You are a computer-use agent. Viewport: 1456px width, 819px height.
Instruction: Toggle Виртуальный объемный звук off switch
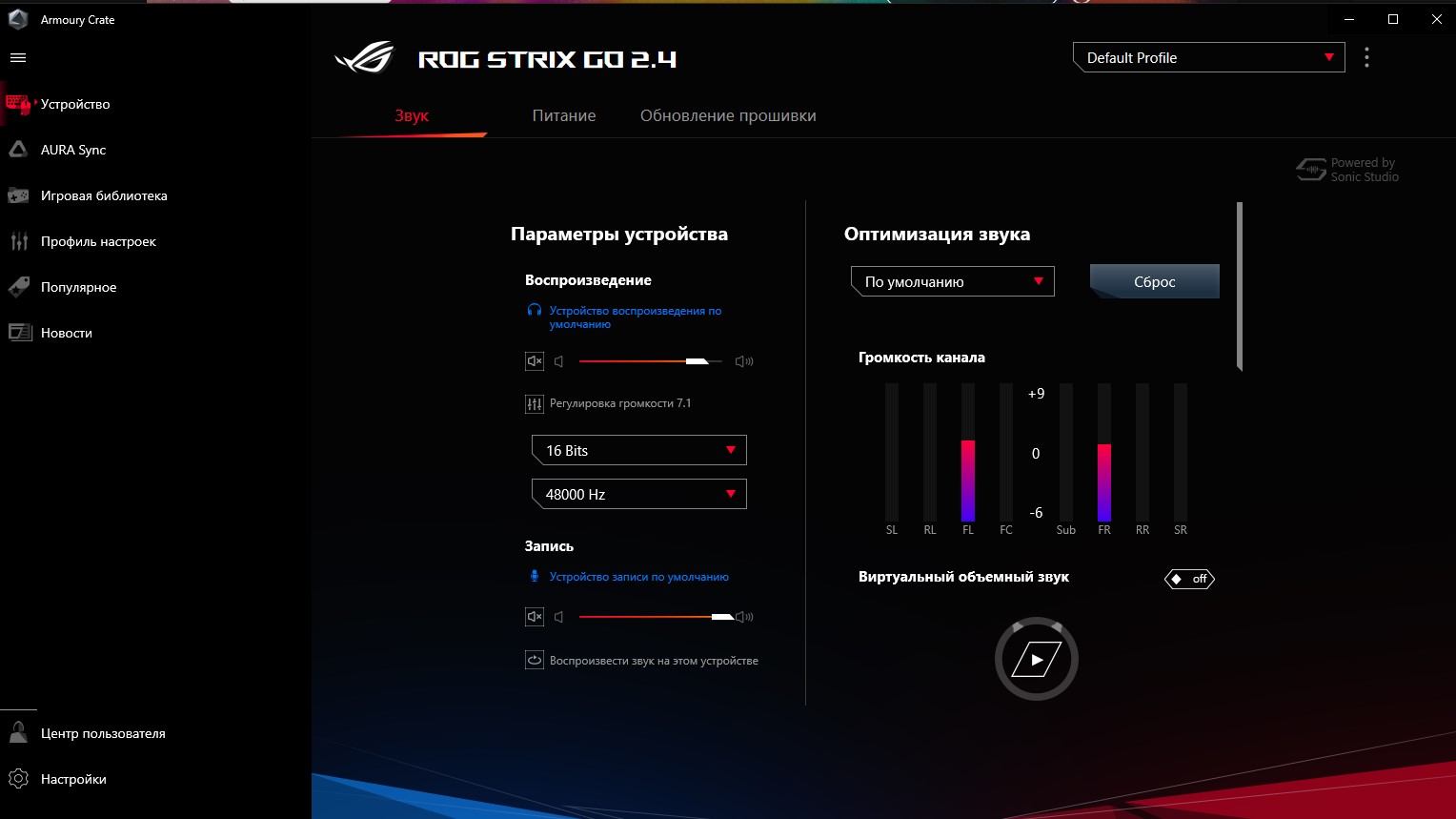pyautogui.click(x=1189, y=579)
